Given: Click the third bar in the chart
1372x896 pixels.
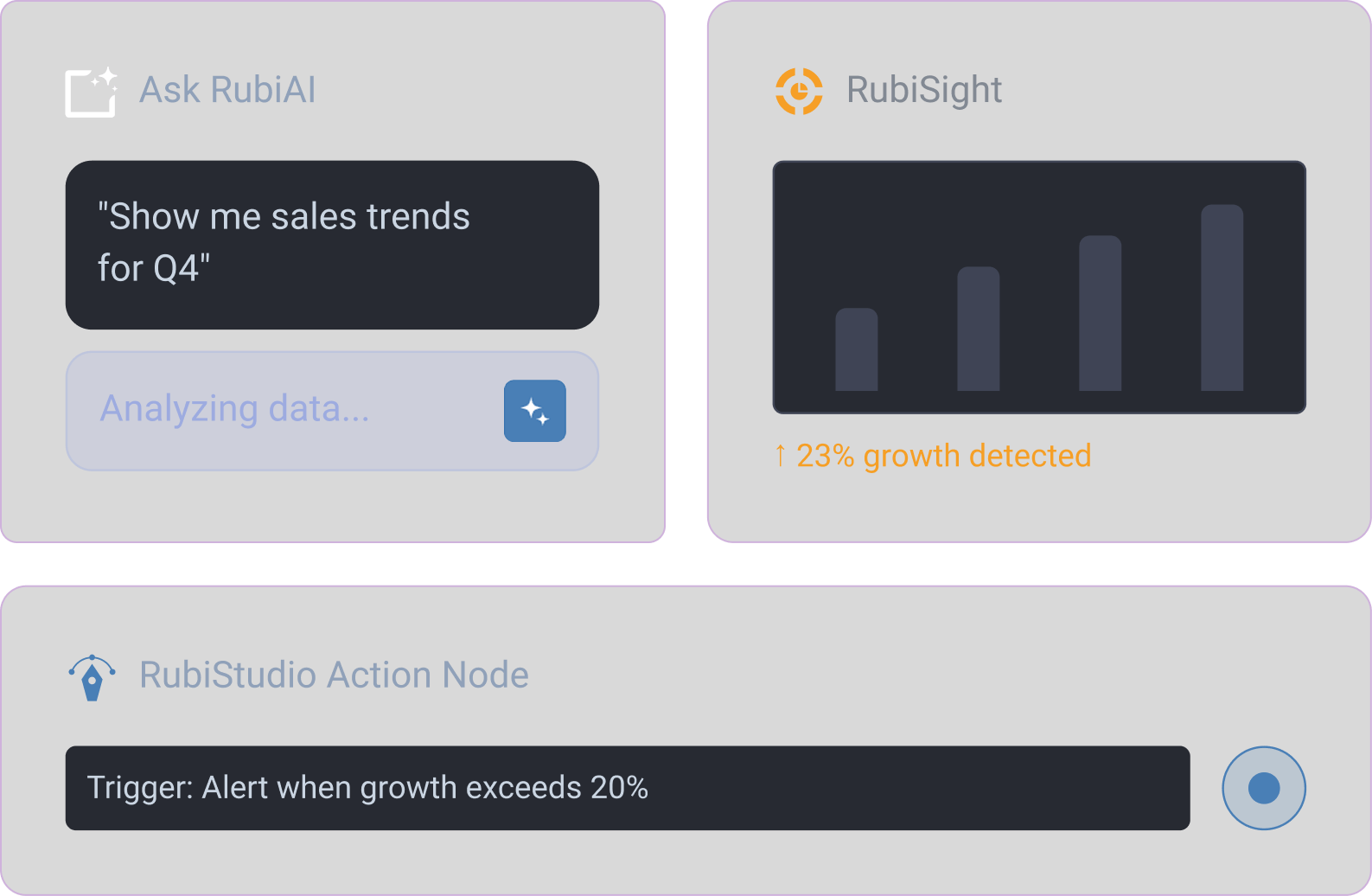Looking at the screenshot, I should [1100, 313].
